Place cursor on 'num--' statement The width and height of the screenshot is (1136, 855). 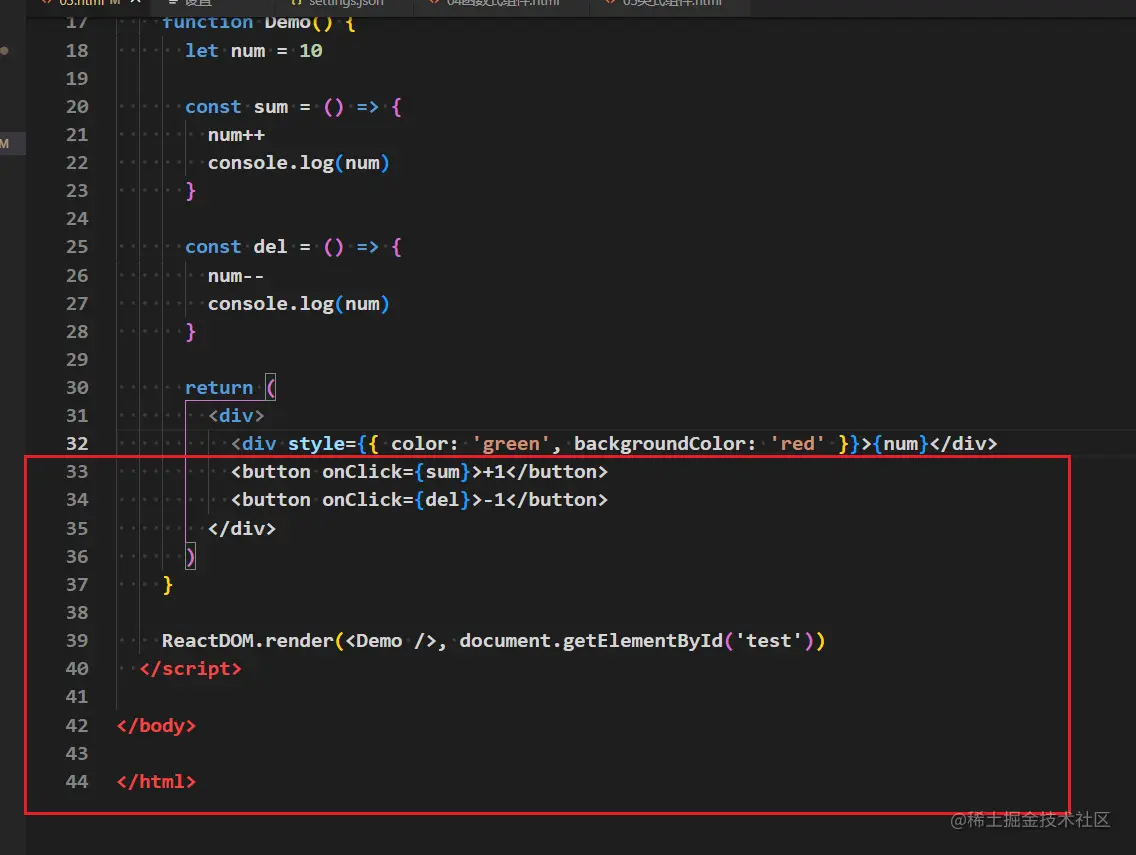point(236,276)
